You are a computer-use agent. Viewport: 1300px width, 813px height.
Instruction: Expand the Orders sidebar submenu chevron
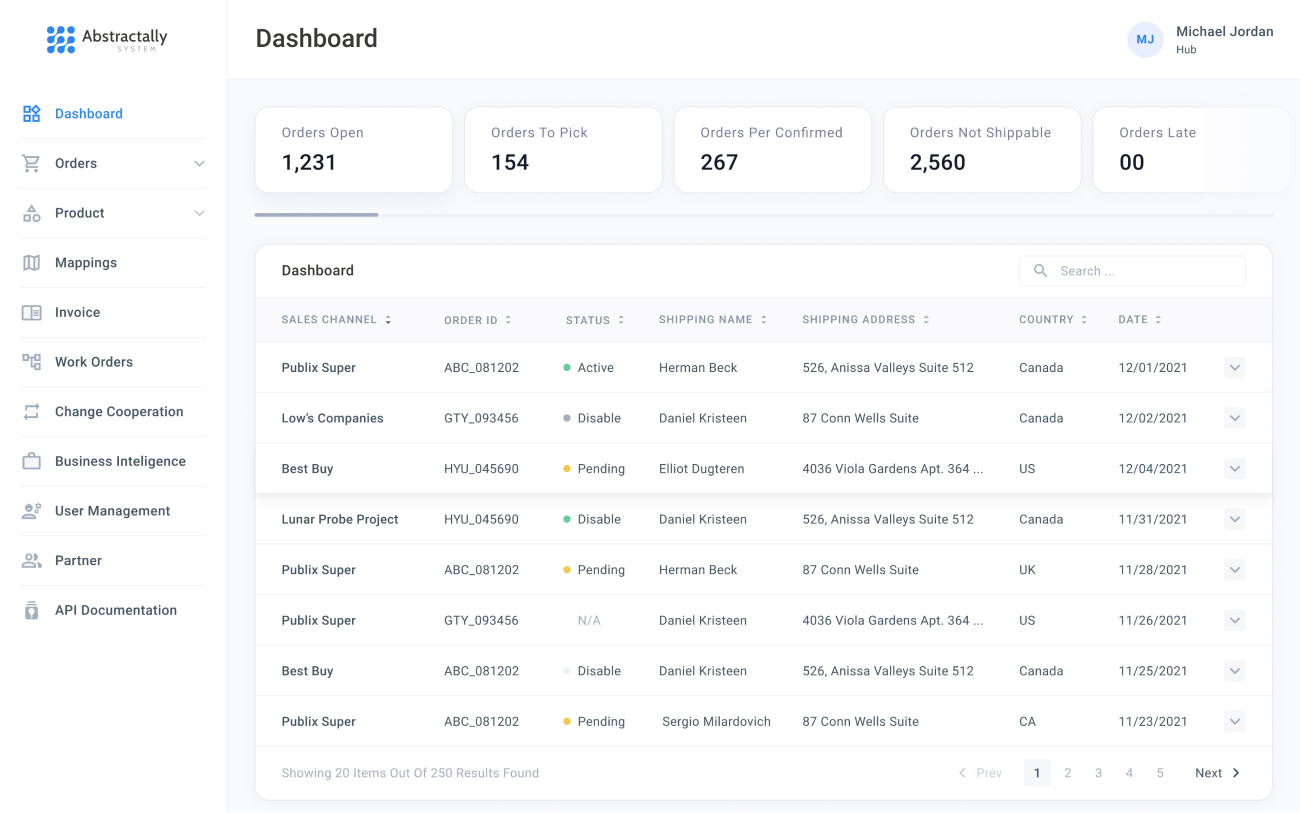199,164
